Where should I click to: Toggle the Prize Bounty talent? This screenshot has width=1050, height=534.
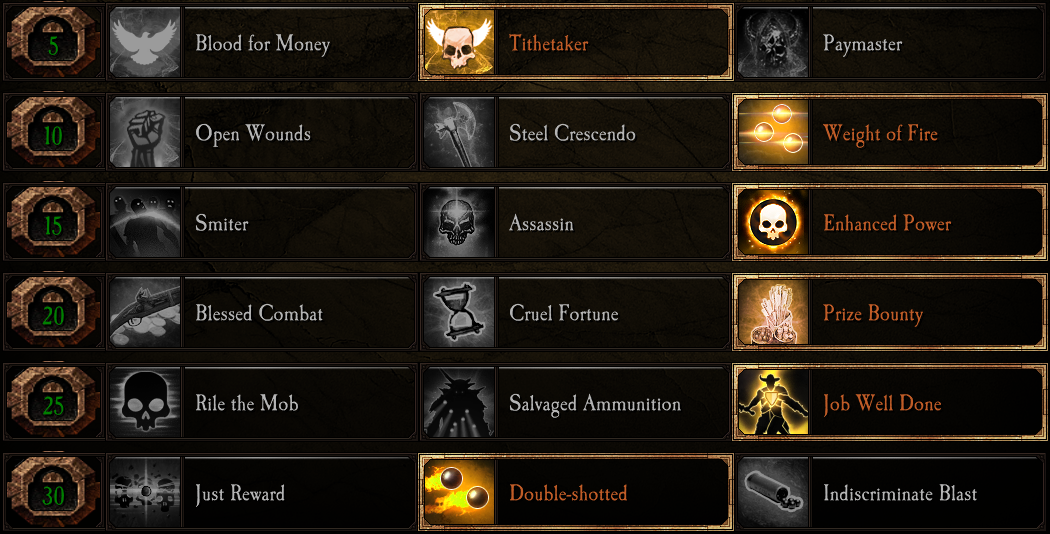pos(891,313)
